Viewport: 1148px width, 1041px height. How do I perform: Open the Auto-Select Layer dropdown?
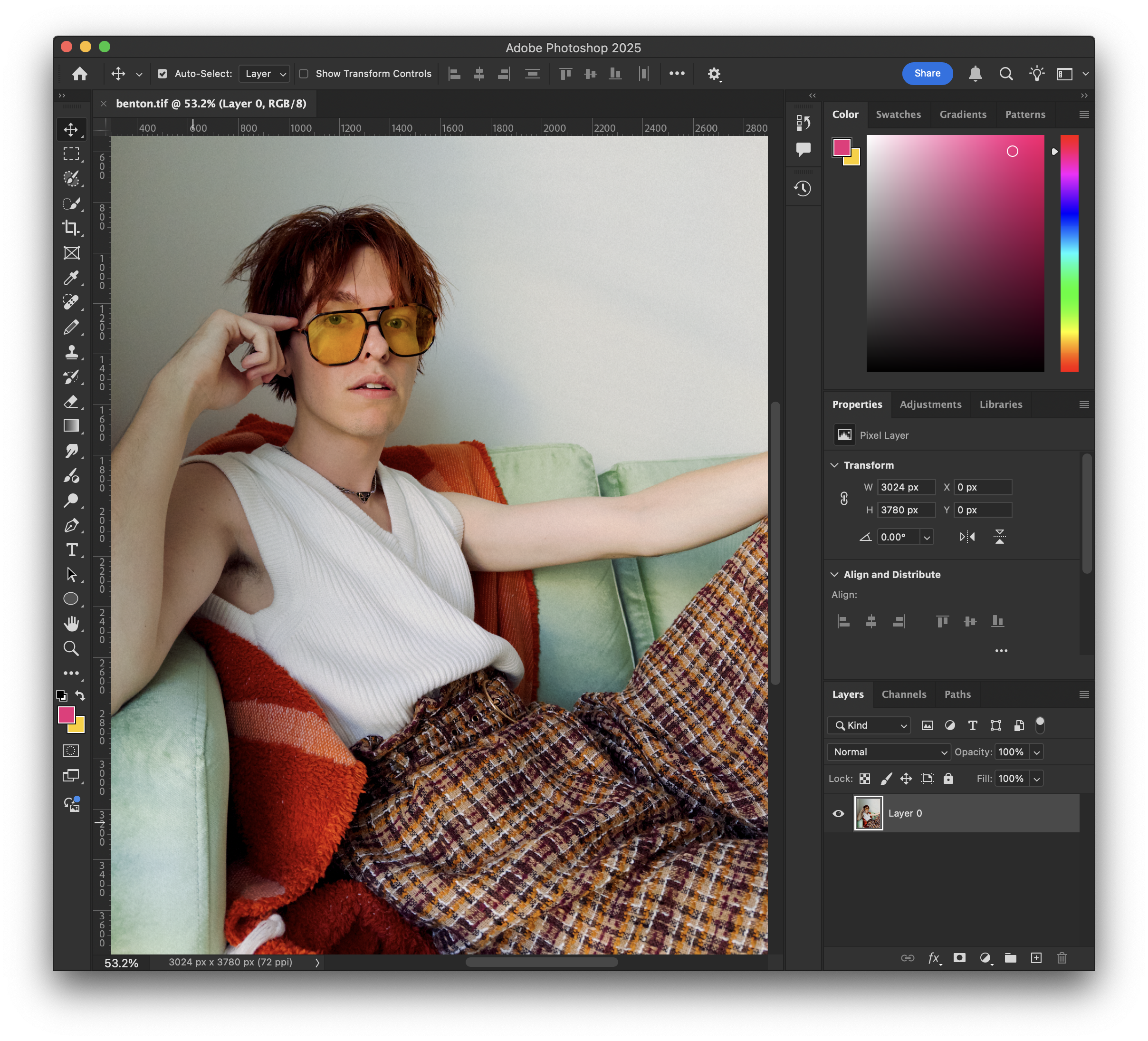click(x=265, y=74)
